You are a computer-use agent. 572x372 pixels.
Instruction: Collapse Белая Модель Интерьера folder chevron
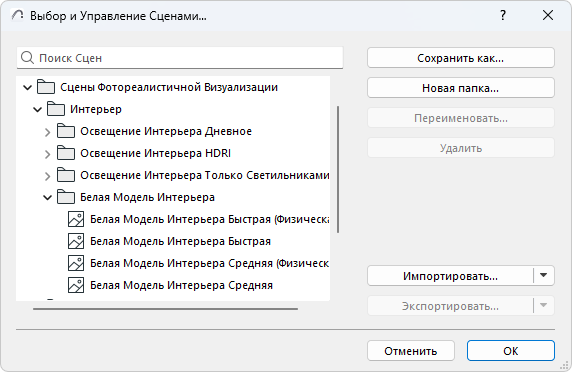[48, 198]
